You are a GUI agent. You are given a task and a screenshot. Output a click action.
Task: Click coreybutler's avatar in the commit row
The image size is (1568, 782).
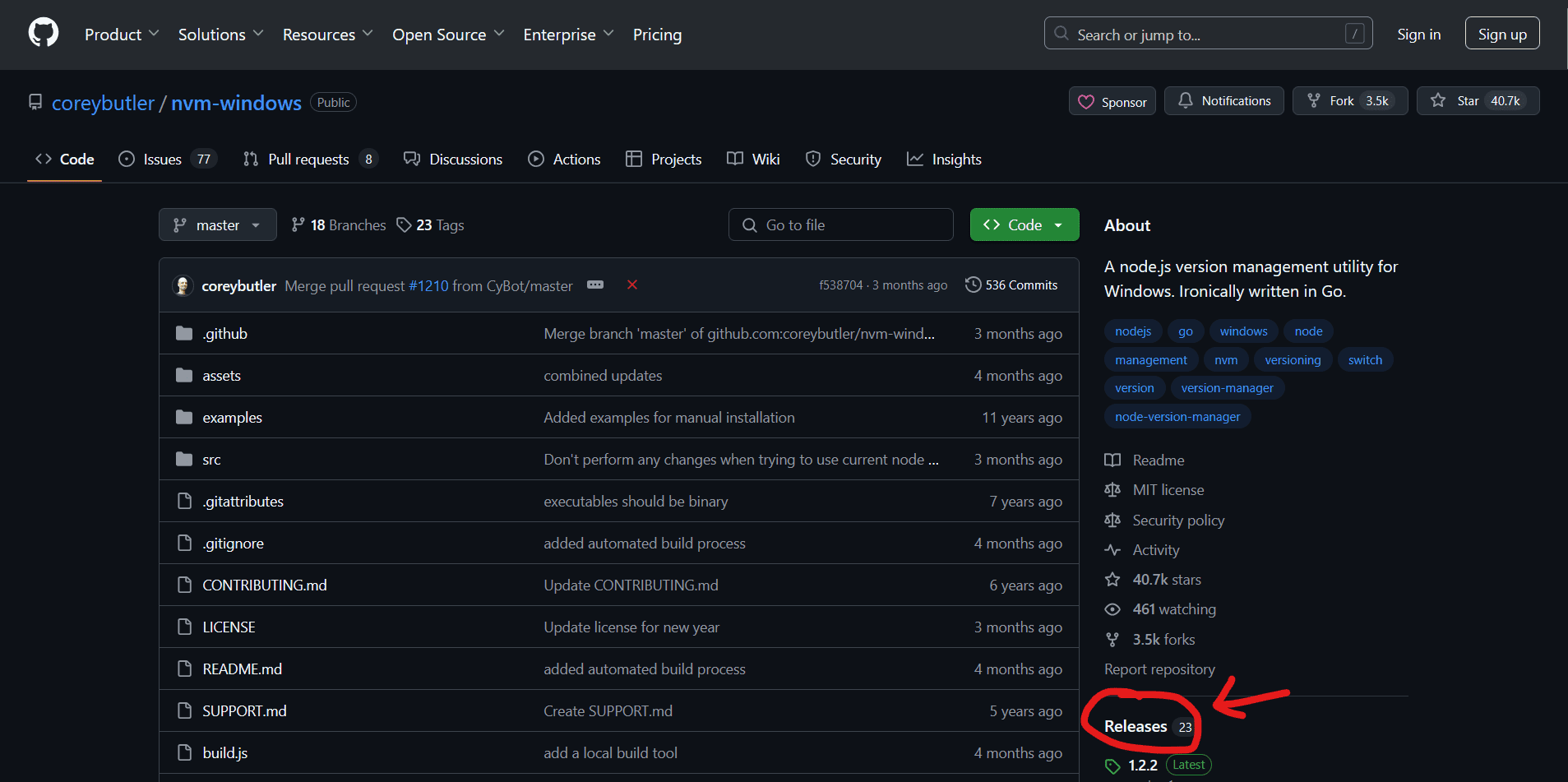(x=183, y=285)
